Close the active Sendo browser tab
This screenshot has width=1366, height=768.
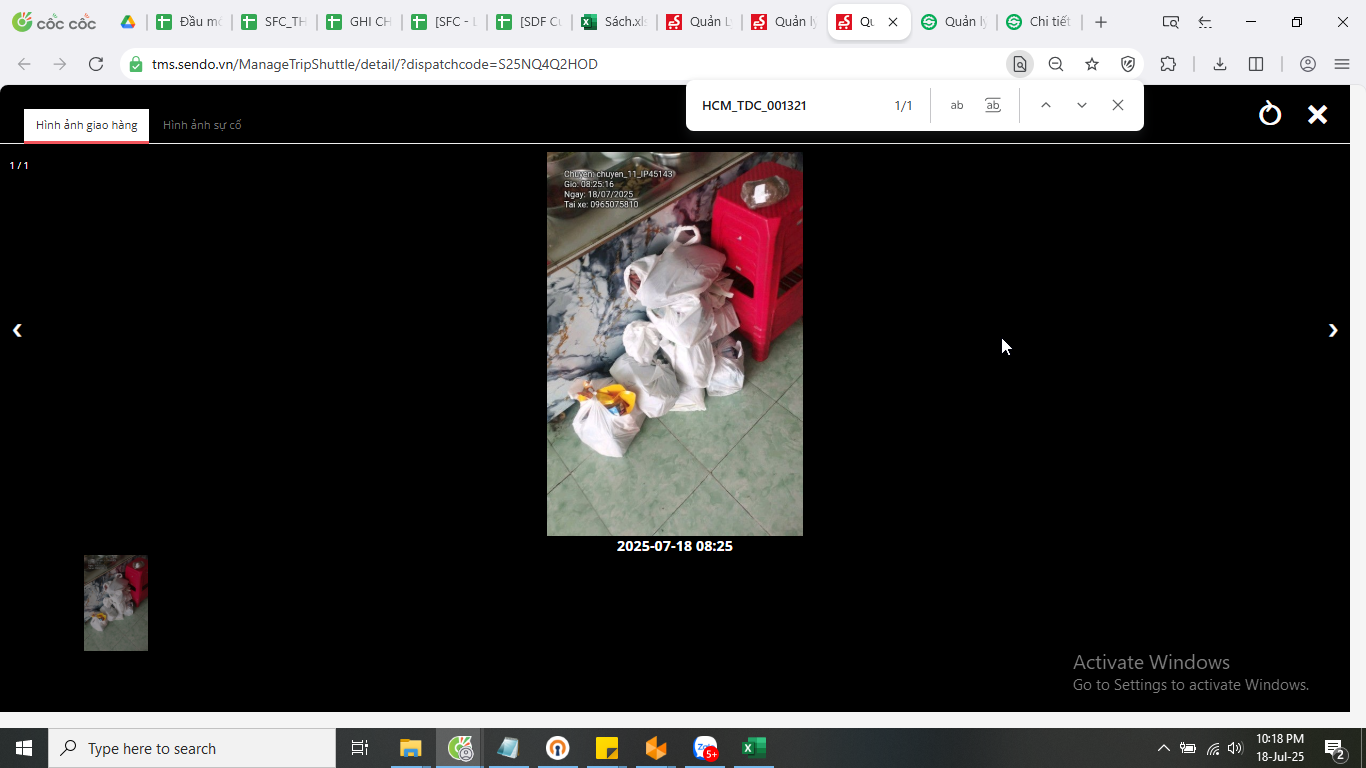point(893,22)
